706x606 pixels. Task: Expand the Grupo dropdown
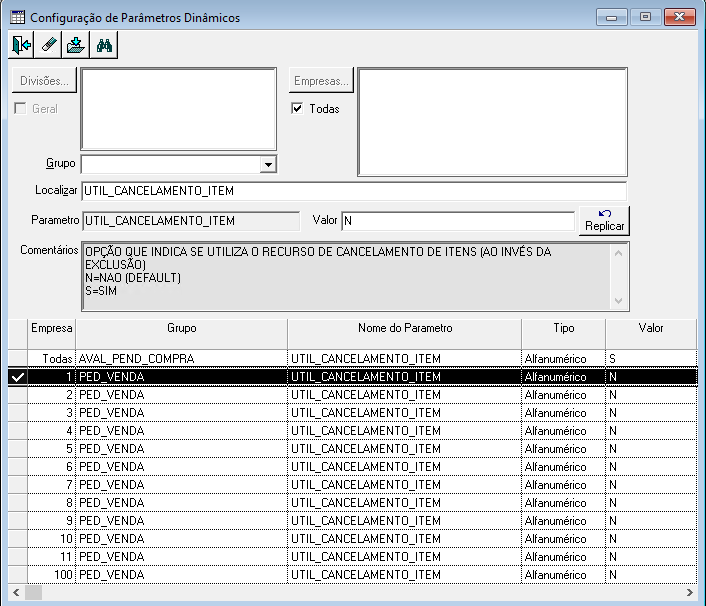(x=268, y=164)
